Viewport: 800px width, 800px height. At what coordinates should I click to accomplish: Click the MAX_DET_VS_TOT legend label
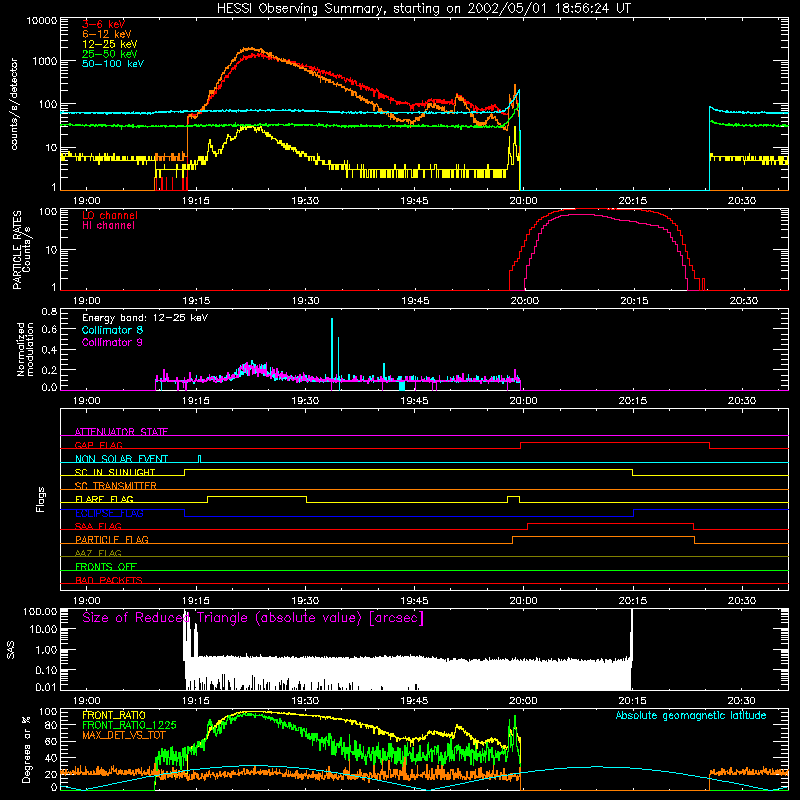click(123, 735)
